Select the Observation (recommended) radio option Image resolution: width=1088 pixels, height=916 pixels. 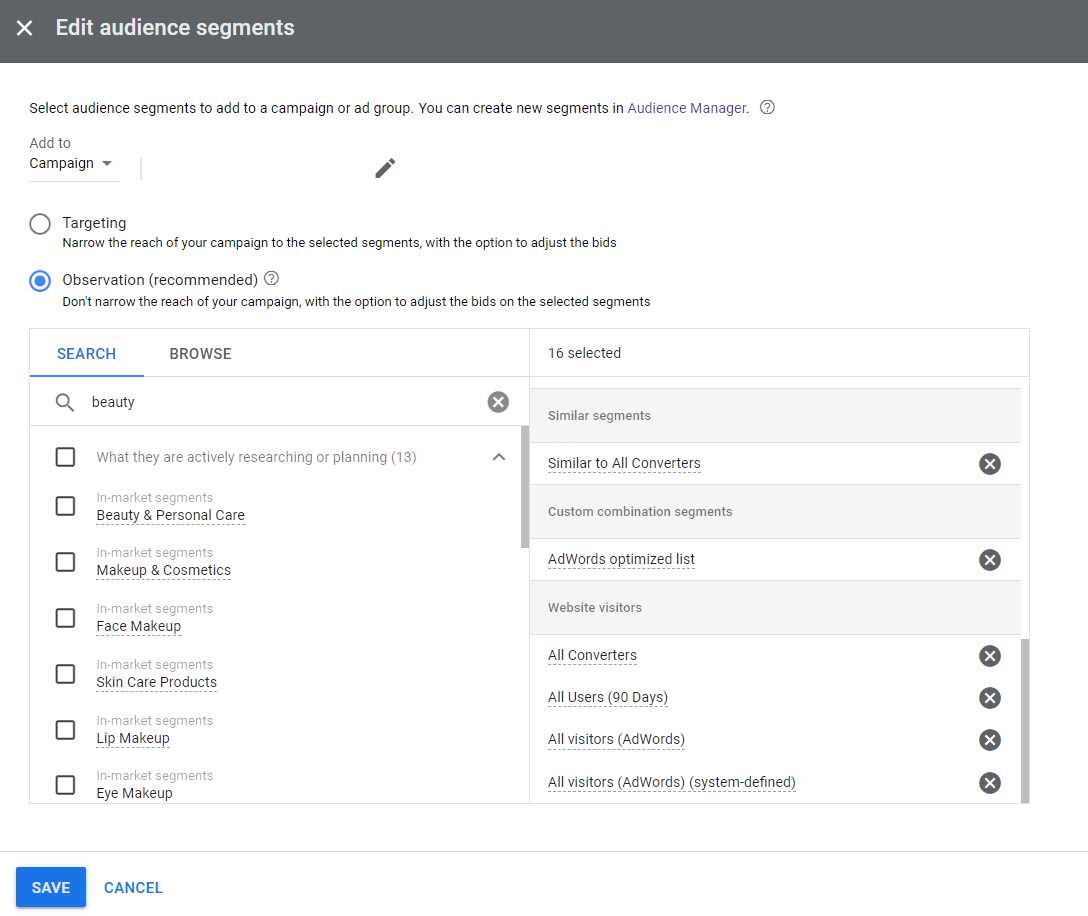[x=40, y=281]
